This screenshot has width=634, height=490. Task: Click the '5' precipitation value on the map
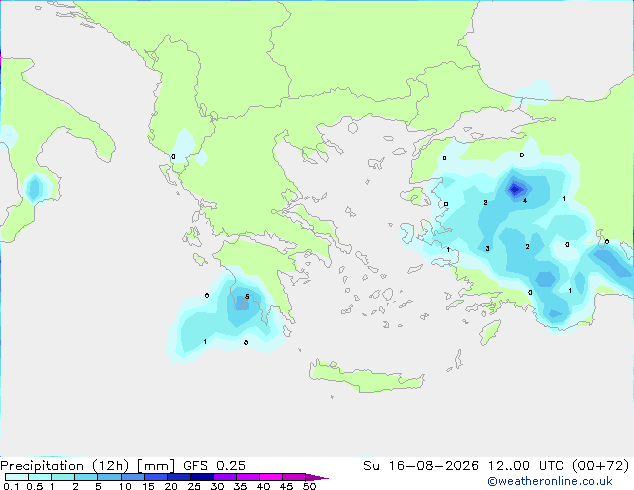coord(247,297)
